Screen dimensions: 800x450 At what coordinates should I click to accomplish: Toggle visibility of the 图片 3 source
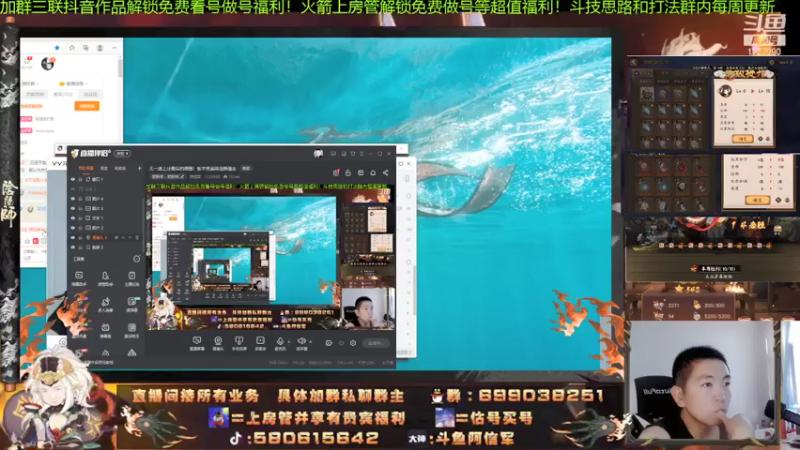(73, 209)
